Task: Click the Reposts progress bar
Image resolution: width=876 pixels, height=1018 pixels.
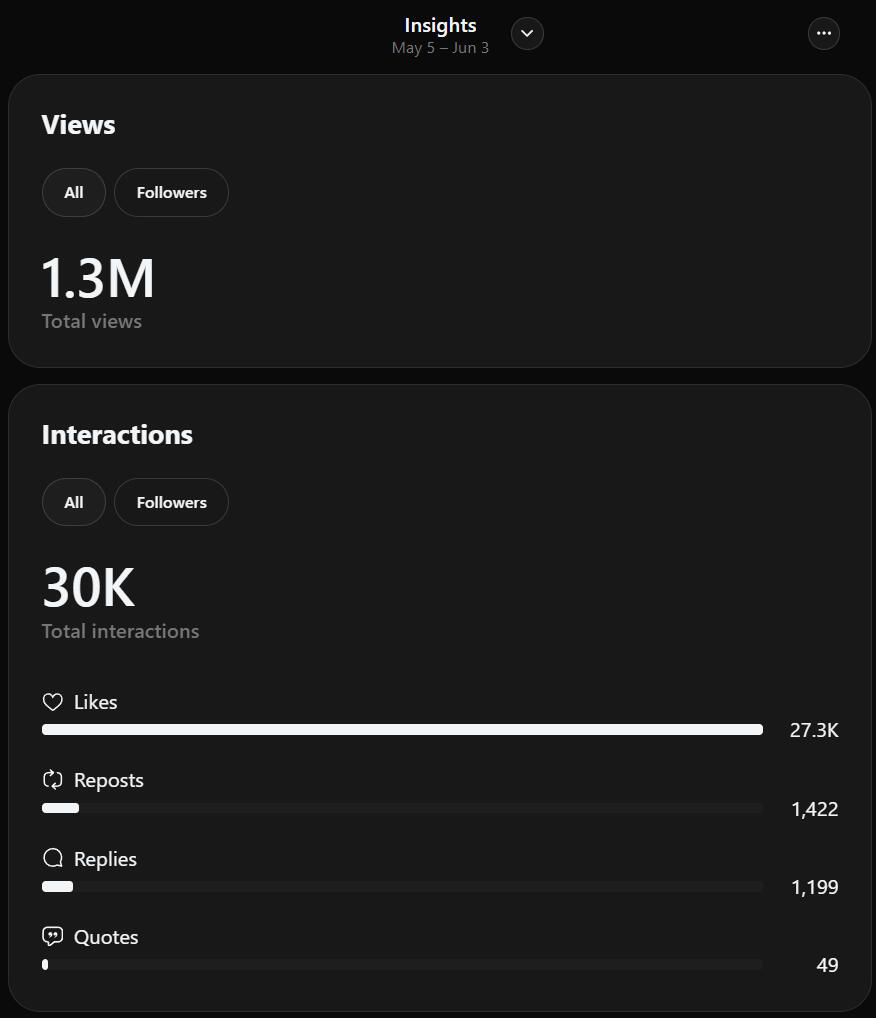Action: coord(402,808)
